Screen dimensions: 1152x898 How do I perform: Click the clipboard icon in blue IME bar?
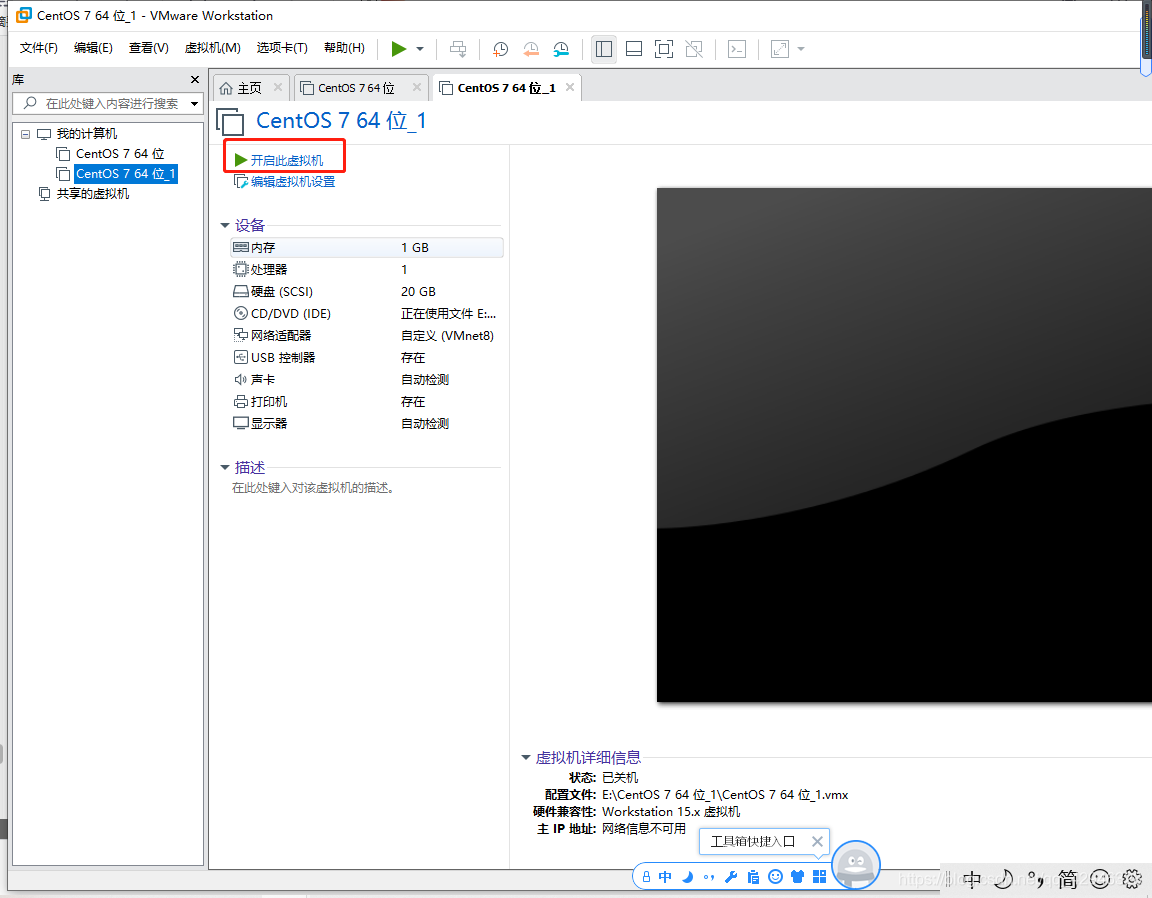pos(753,877)
